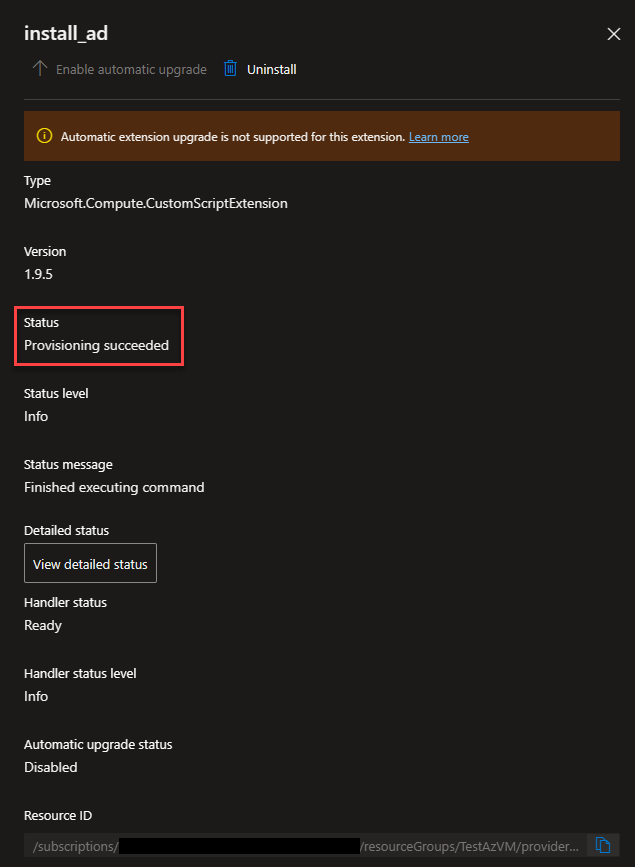Select the Microsoft.Compute.CustomScriptExtension type text
This screenshot has width=635, height=867.
(155, 203)
